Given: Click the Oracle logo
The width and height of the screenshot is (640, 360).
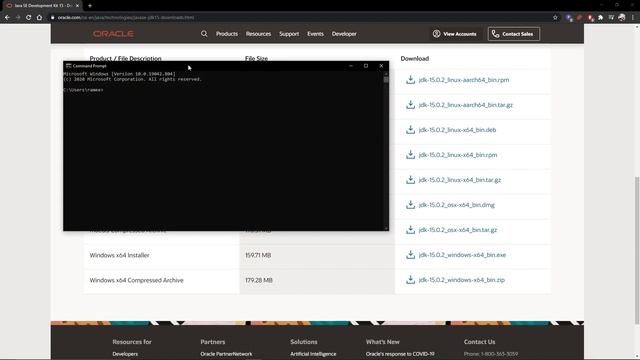Looking at the screenshot, I should pos(113,34).
